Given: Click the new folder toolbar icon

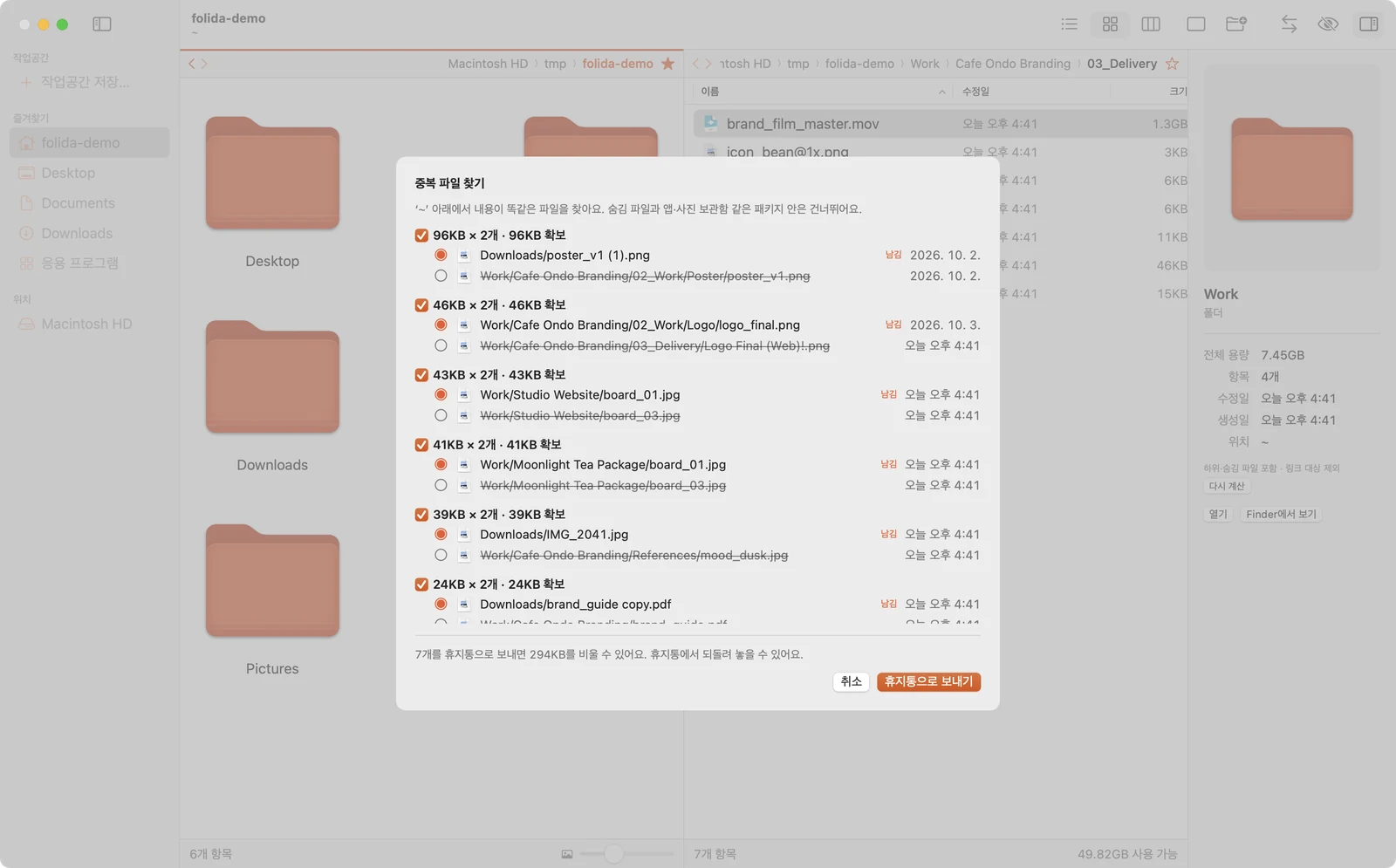Looking at the screenshot, I should click(1236, 24).
